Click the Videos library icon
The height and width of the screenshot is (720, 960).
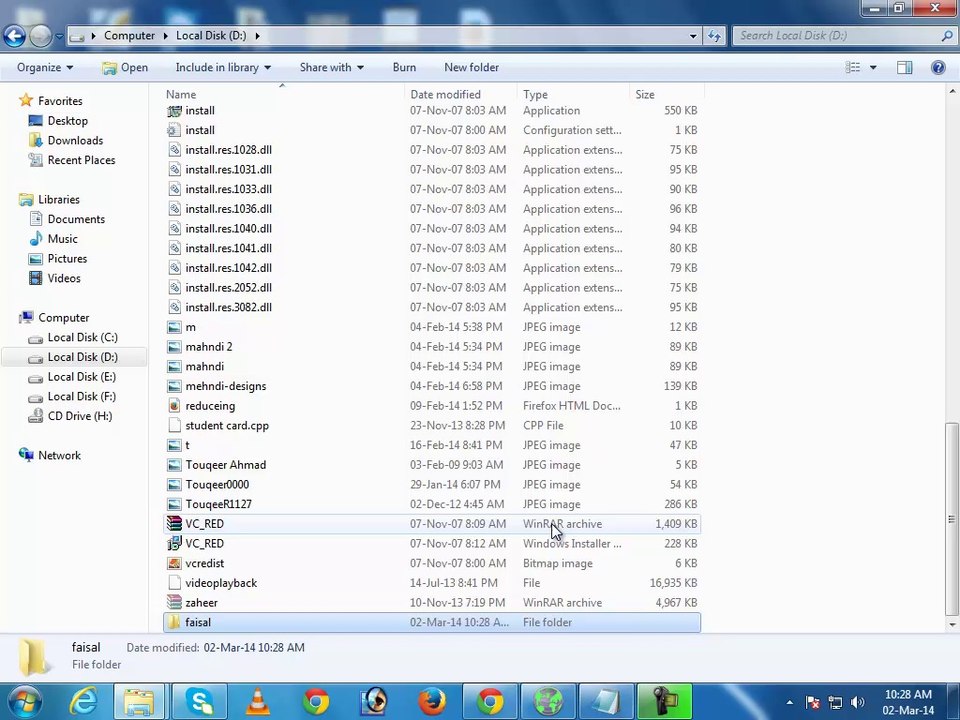coord(36,278)
